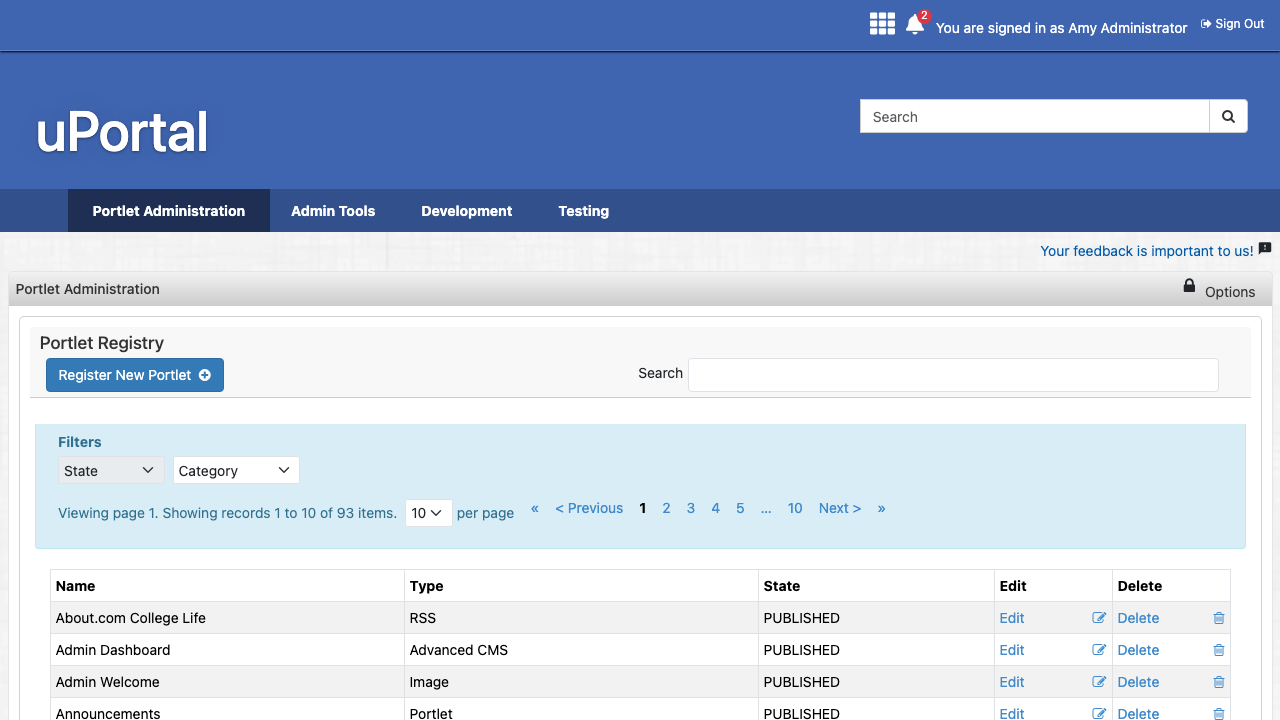Click Delete link for Admin Welcome
Image resolution: width=1280 pixels, height=720 pixels.
(1138, 682)
